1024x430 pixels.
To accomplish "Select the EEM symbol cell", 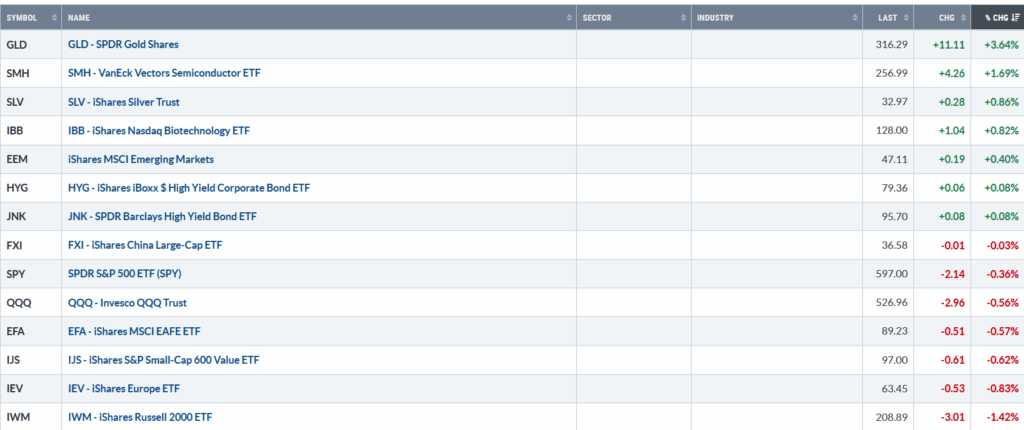I will tap(31, 159).
